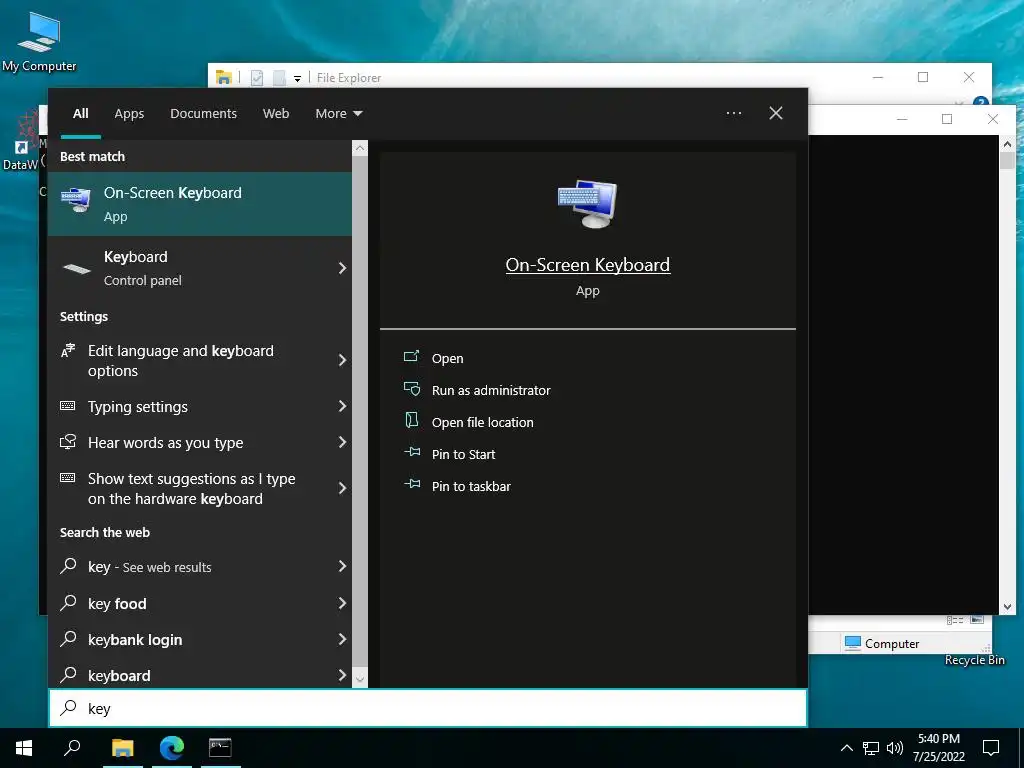Expand 'key - See web results' arrow
1024x768 pixels.
pos(342,566)
